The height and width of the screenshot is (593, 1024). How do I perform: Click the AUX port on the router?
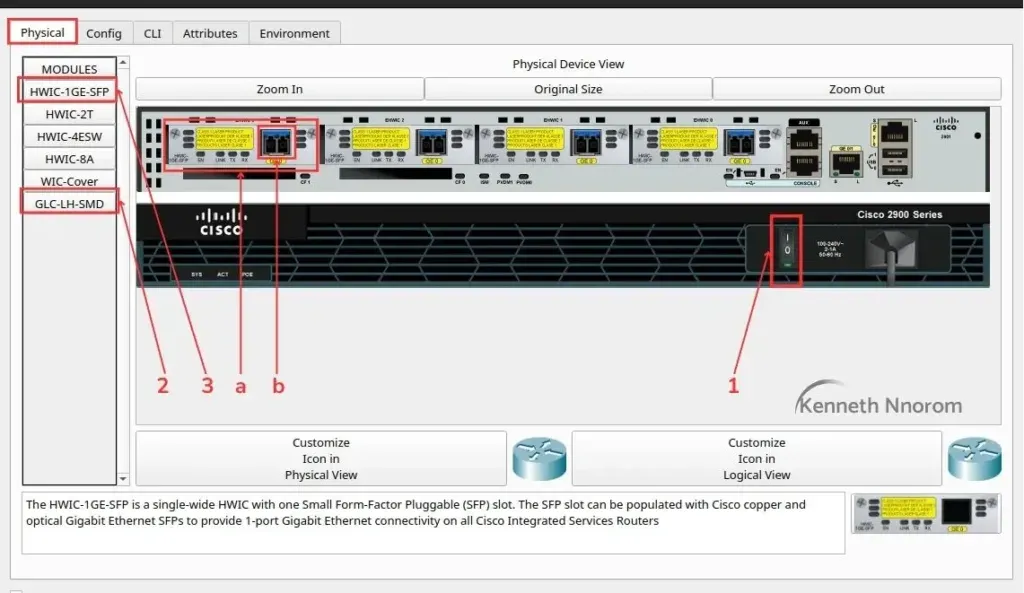(x=804, y=141)
